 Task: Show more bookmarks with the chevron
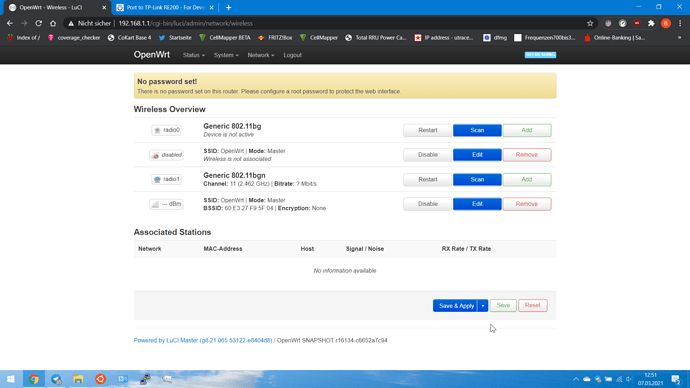coord(679,38)
